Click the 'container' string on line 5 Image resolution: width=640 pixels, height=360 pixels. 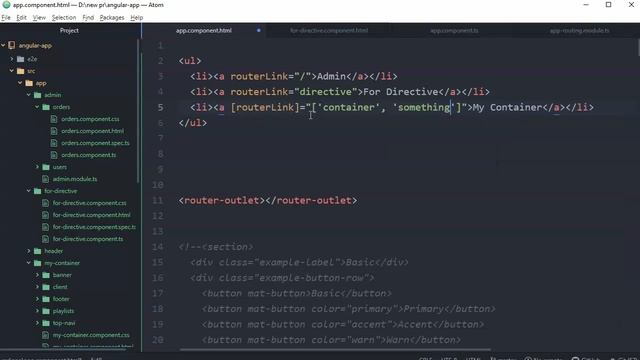pos(349,107)
